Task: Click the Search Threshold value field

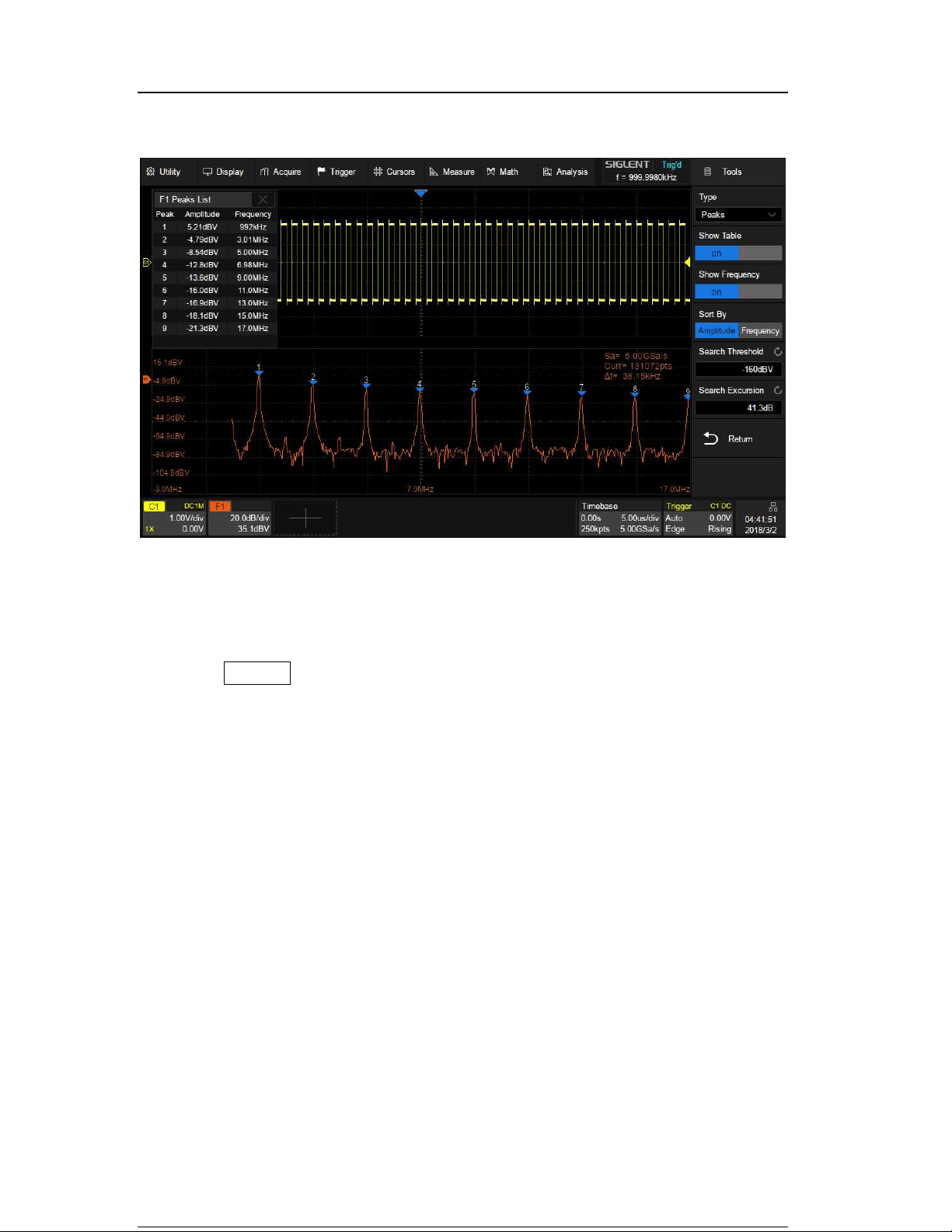Action: (738, 369)
